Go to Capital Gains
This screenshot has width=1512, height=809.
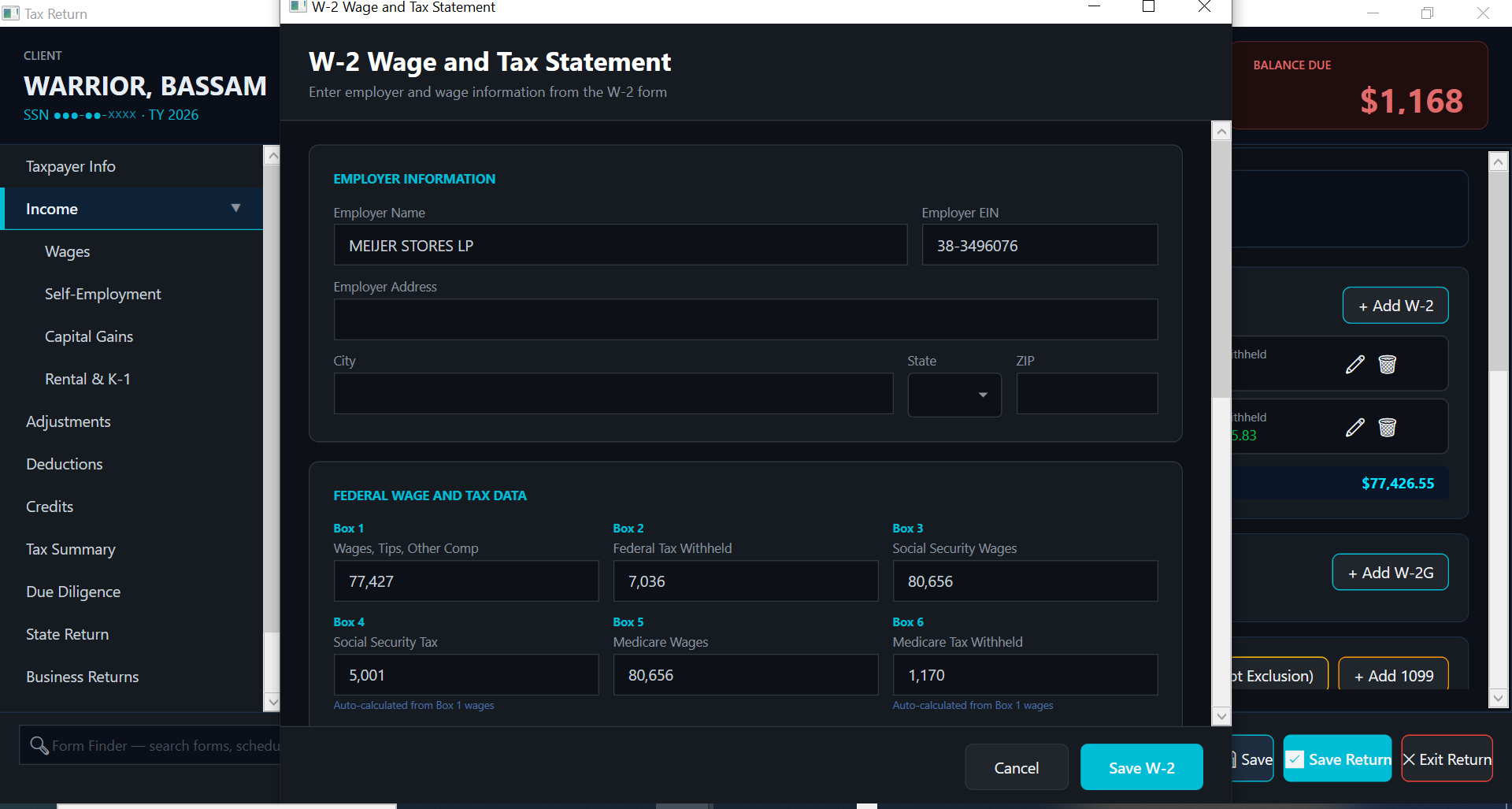[x=132, y=336]
